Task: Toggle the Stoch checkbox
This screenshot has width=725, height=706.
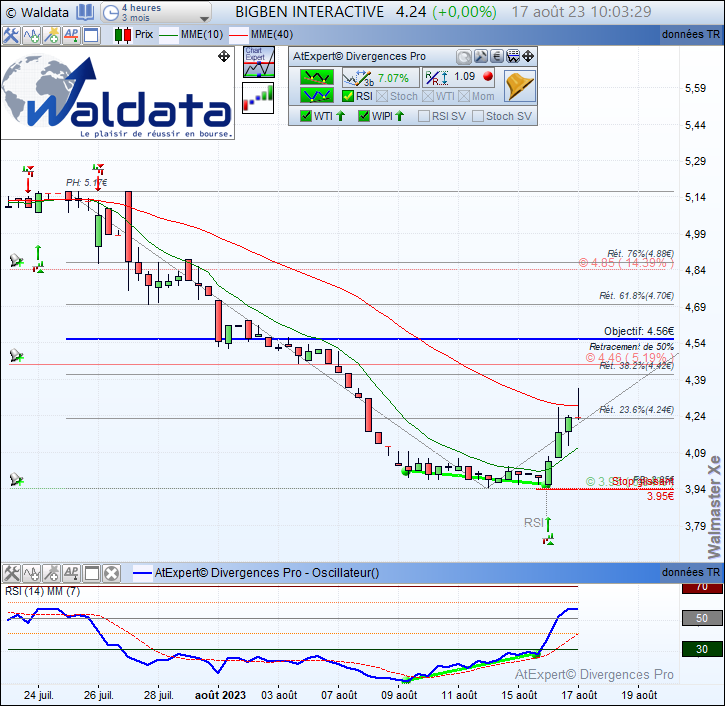Action: tap(382, 96)
